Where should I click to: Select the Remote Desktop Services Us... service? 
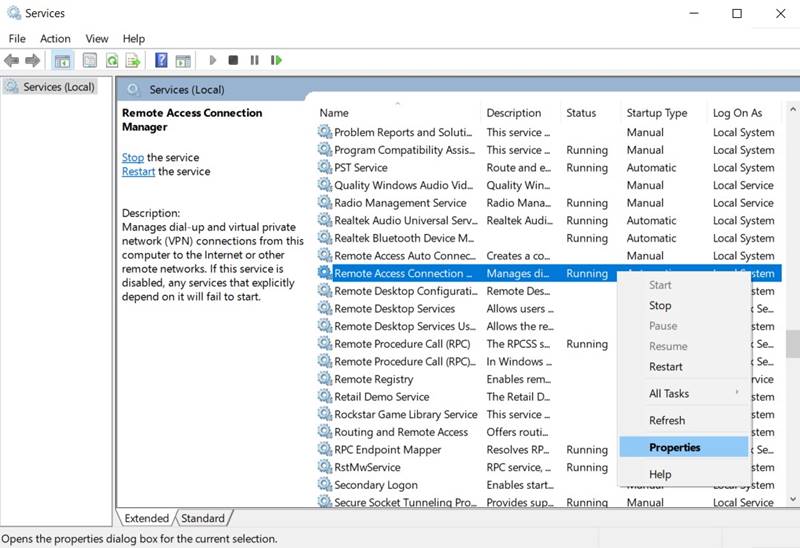(x=405, y=326)
